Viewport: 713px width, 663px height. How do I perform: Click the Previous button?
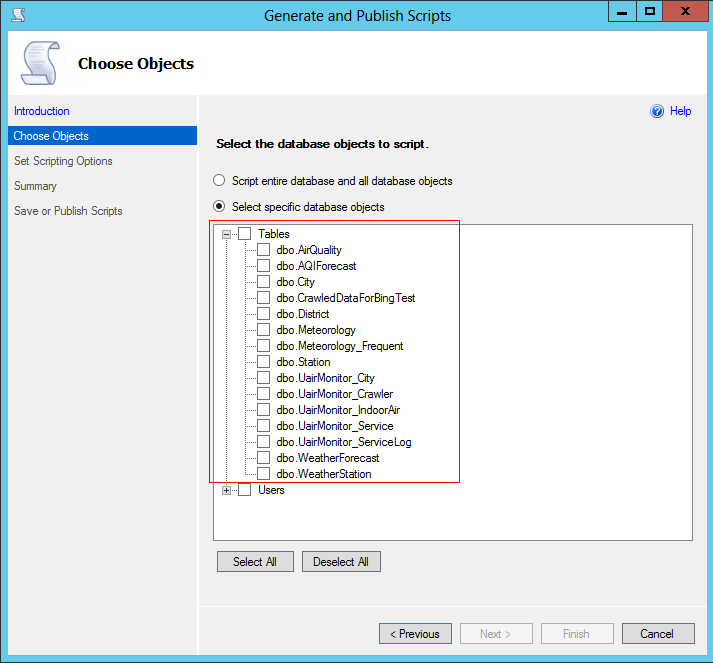415,634
